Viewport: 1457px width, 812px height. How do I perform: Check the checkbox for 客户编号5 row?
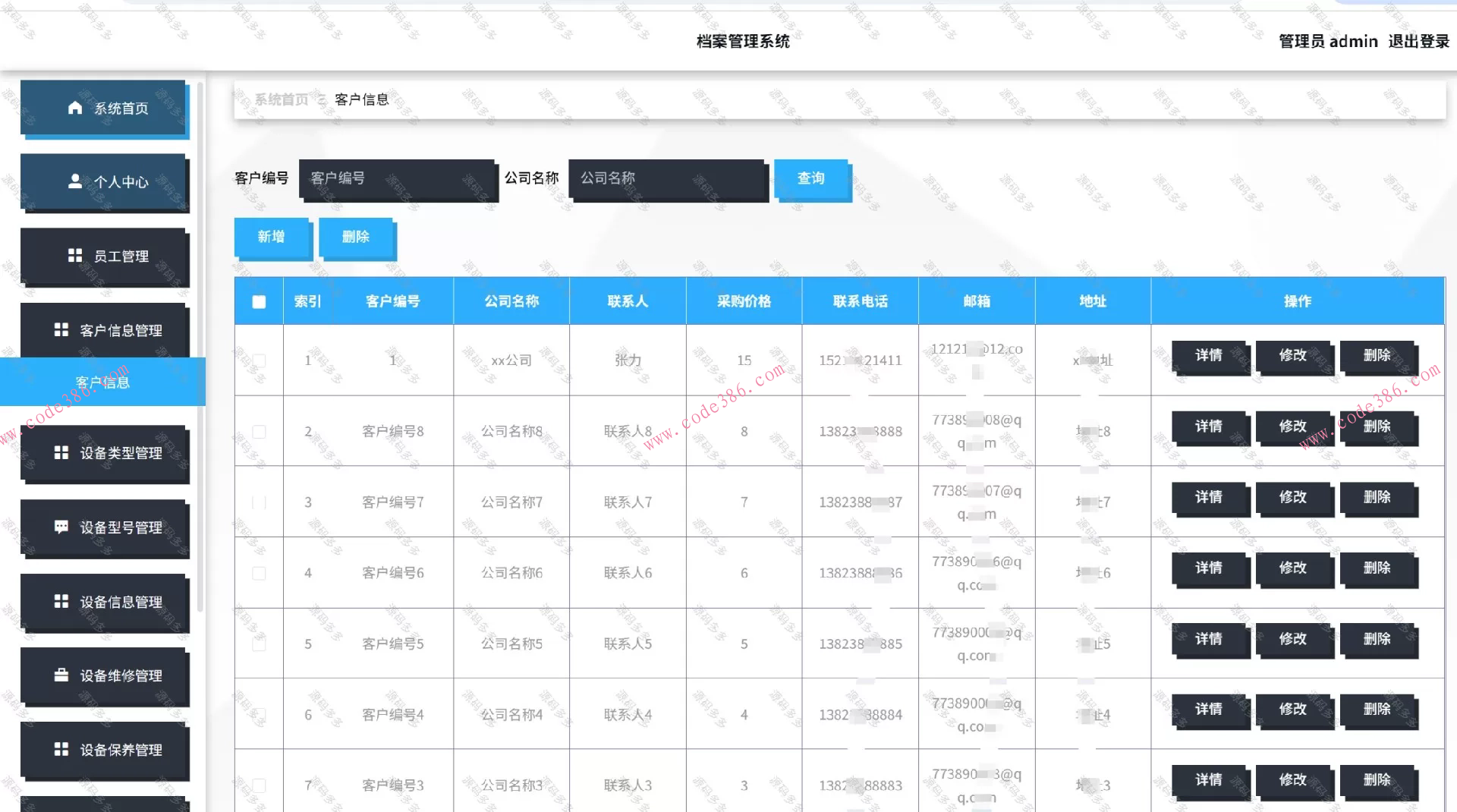coord(259,644)
